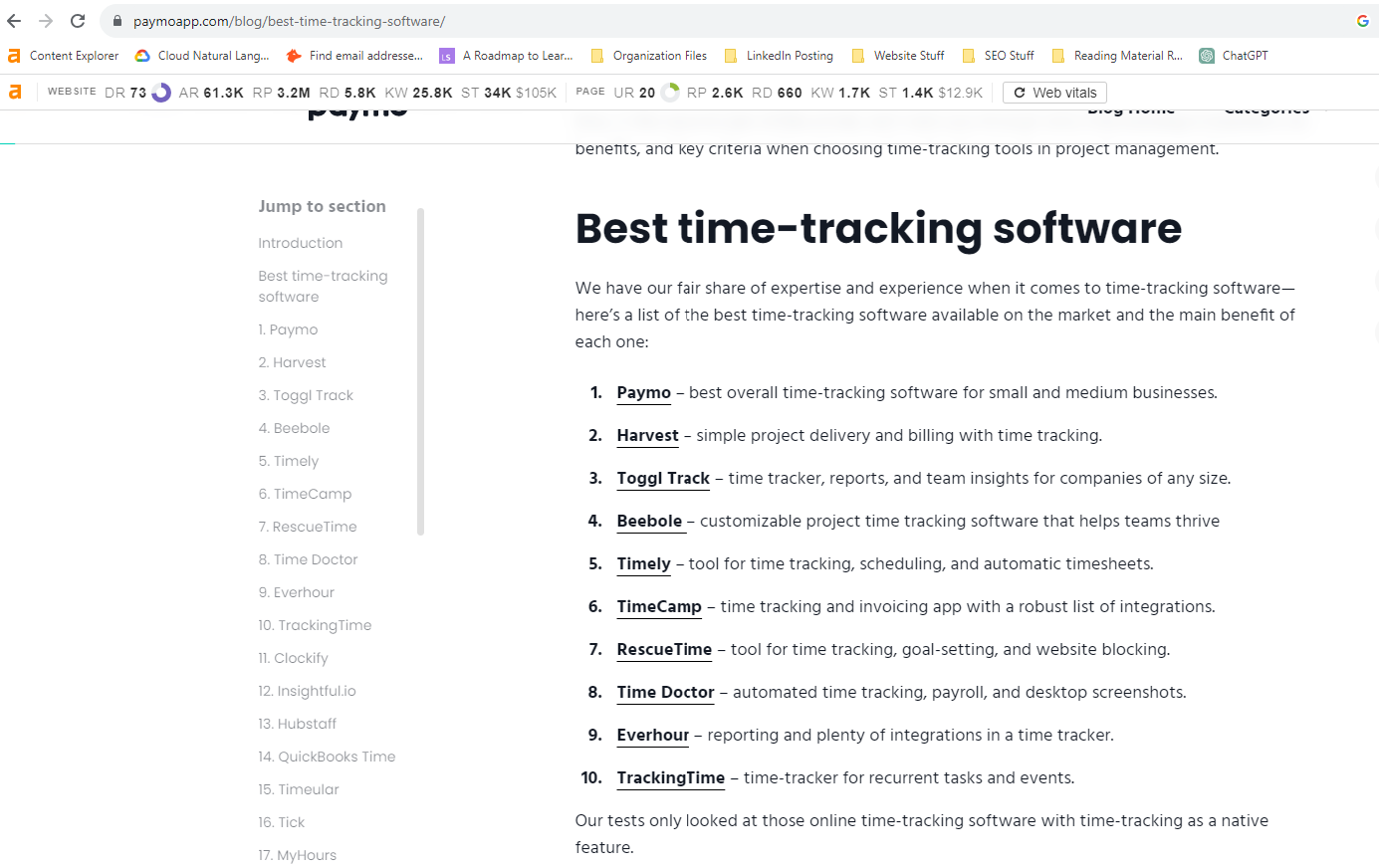Jump to 15. Timeular in sidebar
The width and height of the screenshot is (1379, 868).
(x=299, y=789)
